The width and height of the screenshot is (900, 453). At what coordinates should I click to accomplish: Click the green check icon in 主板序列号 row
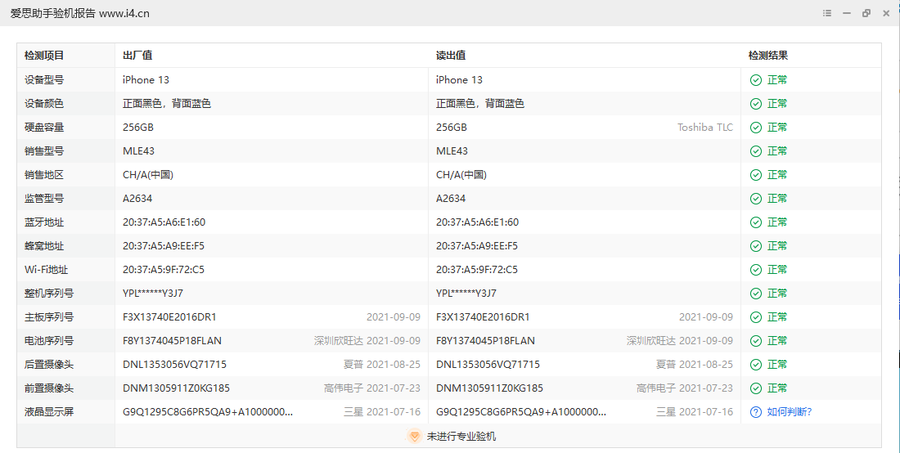(755, 318)
